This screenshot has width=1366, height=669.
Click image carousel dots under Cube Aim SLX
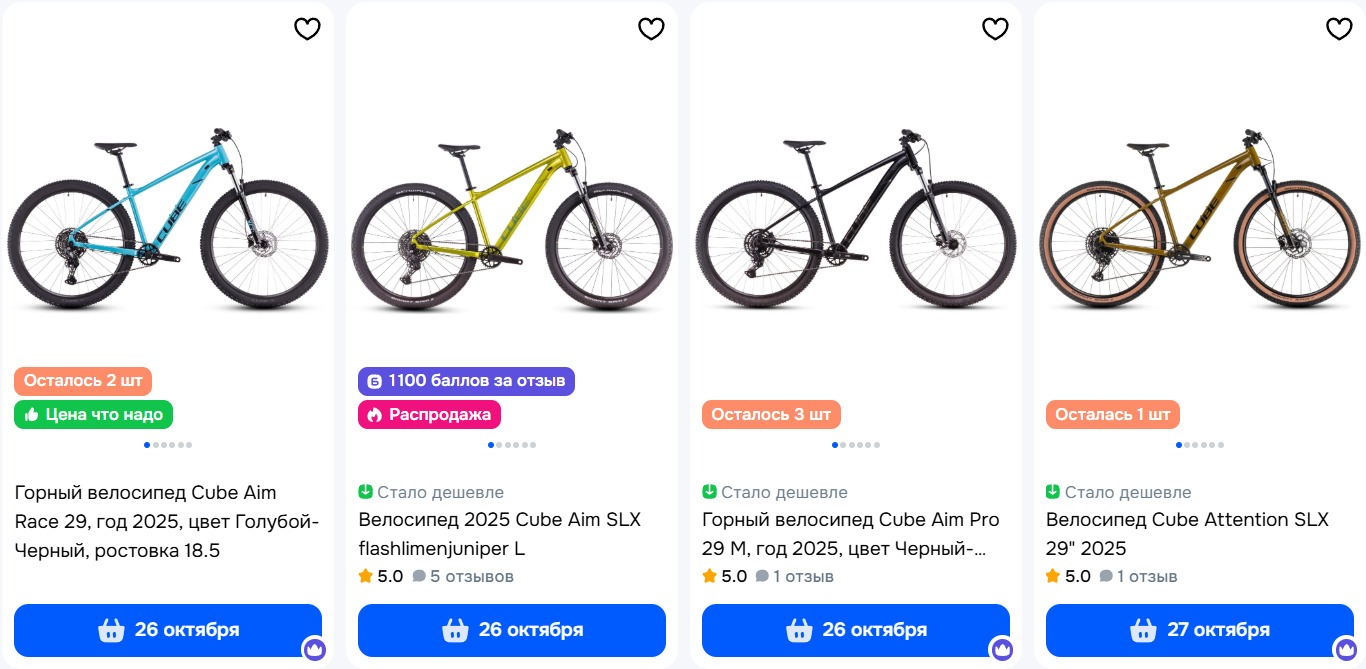[512, 445]
